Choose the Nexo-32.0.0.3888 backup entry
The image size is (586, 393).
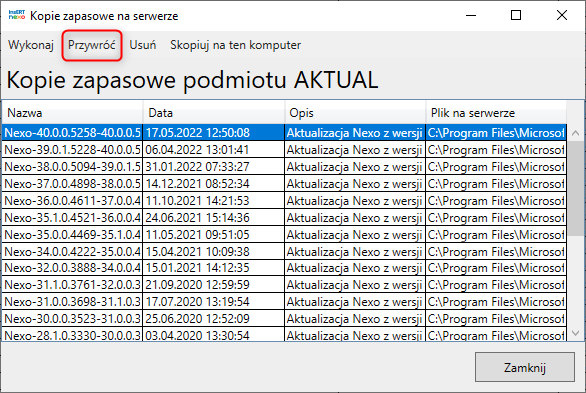click(284, 268)
